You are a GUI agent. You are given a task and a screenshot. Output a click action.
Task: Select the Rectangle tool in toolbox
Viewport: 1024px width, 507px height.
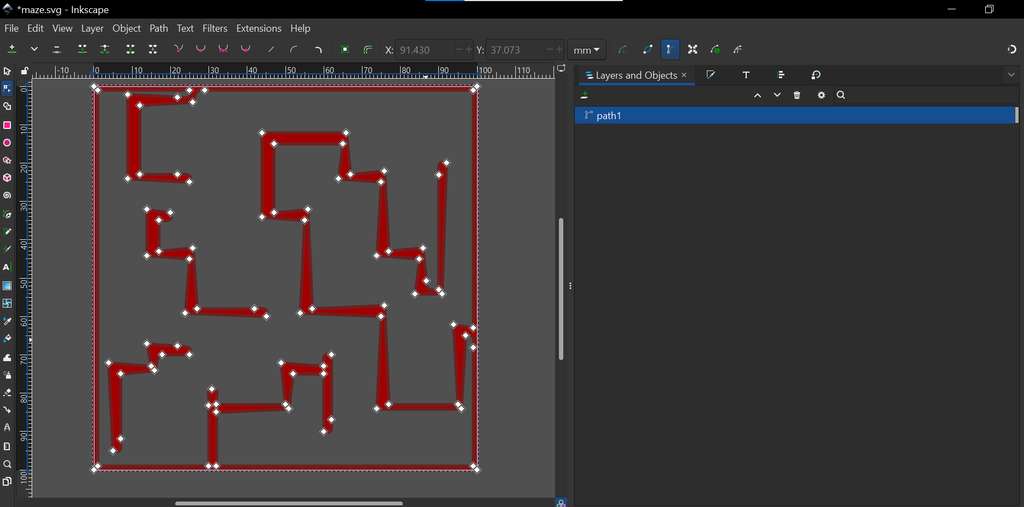click(7, 125)
